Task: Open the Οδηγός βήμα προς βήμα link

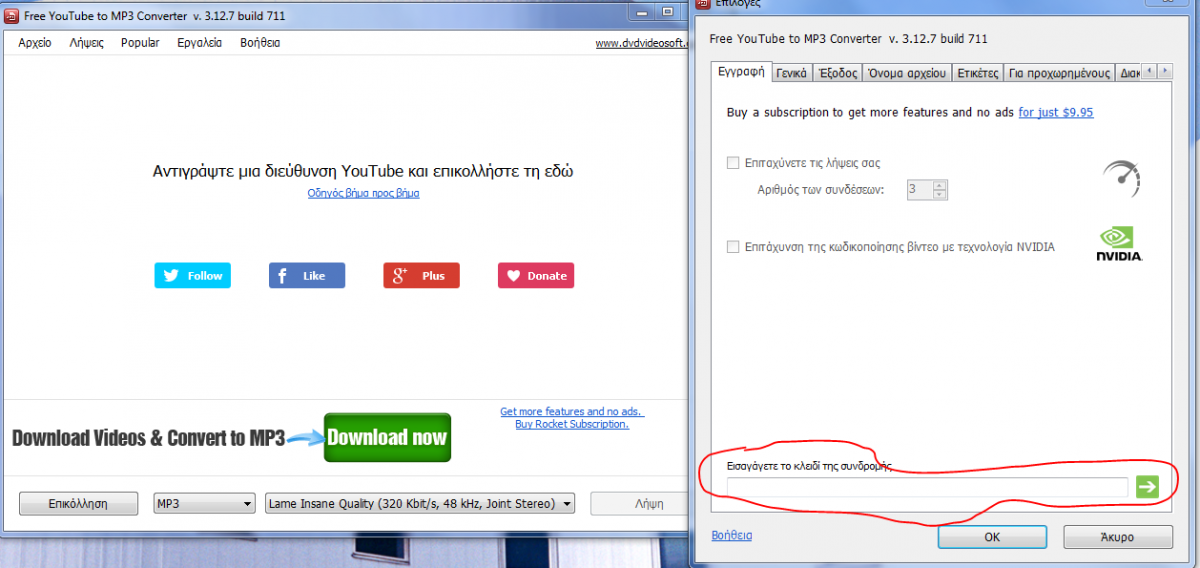Action: coord(363,193)
